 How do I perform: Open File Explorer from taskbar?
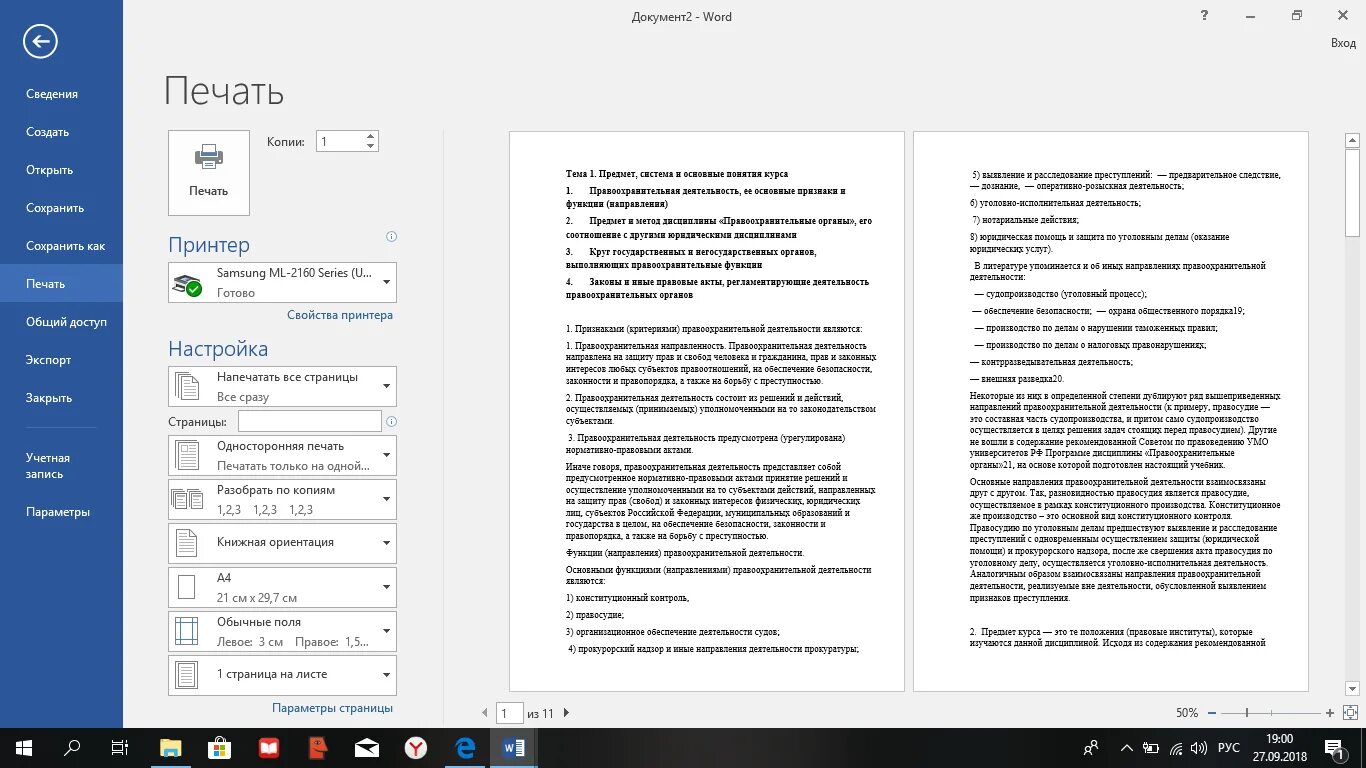[x=171, y=747]
